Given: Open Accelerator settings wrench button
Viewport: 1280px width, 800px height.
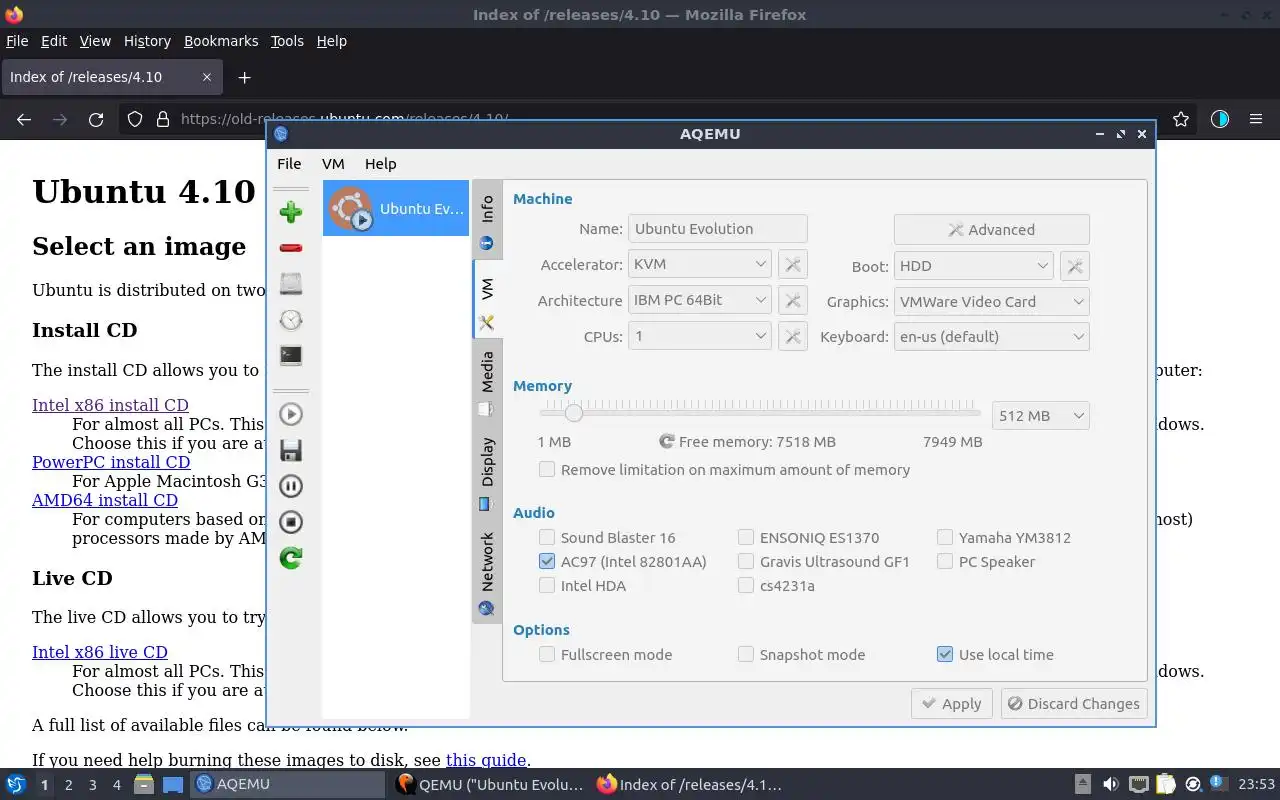Looking at the screenshot, I should point(792,265).
